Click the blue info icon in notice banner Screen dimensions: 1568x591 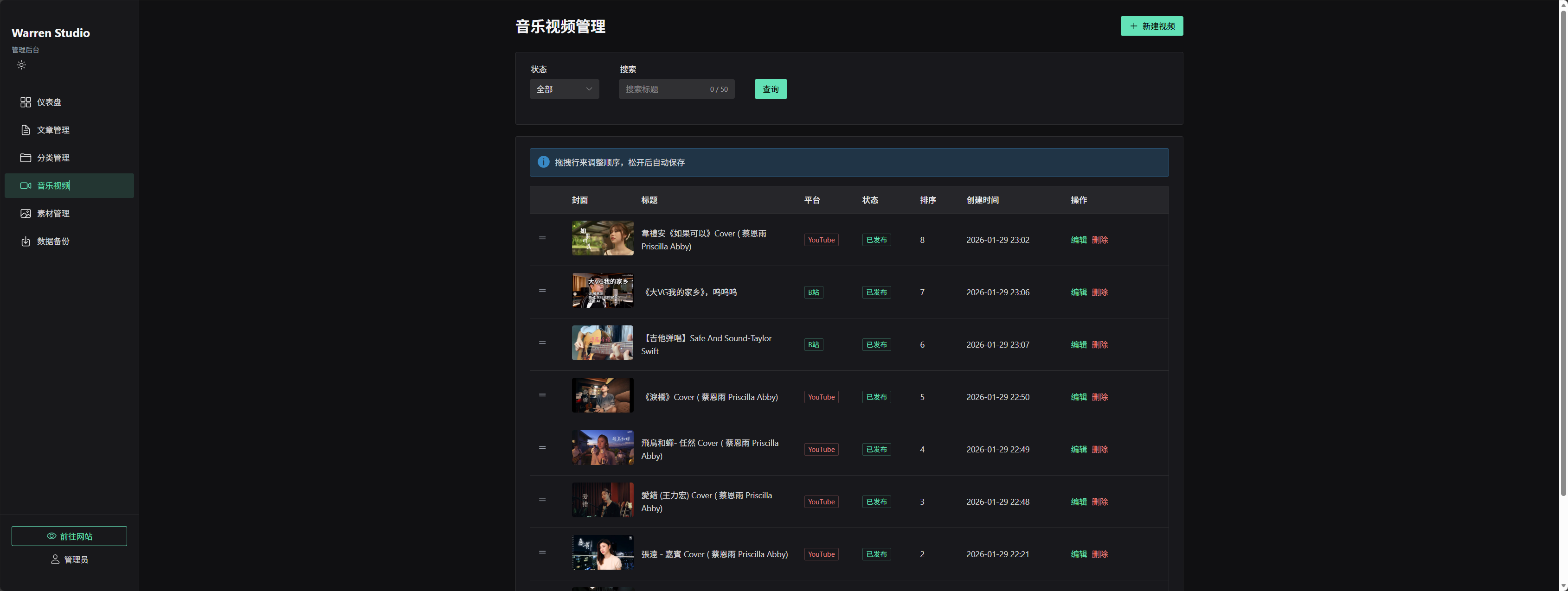tap(543, 162)
